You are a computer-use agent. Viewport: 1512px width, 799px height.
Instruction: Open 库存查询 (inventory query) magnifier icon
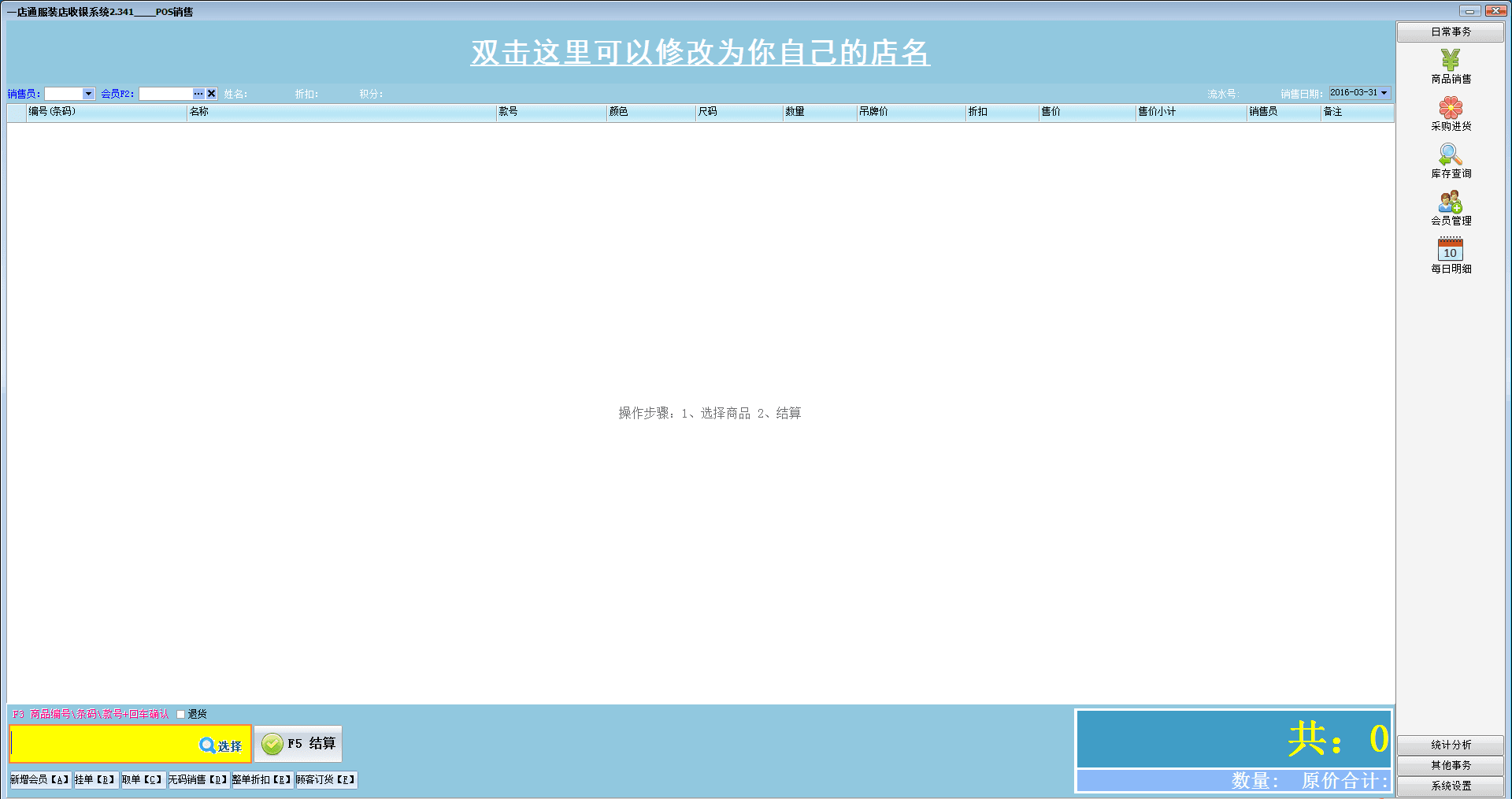(1450, 155)
